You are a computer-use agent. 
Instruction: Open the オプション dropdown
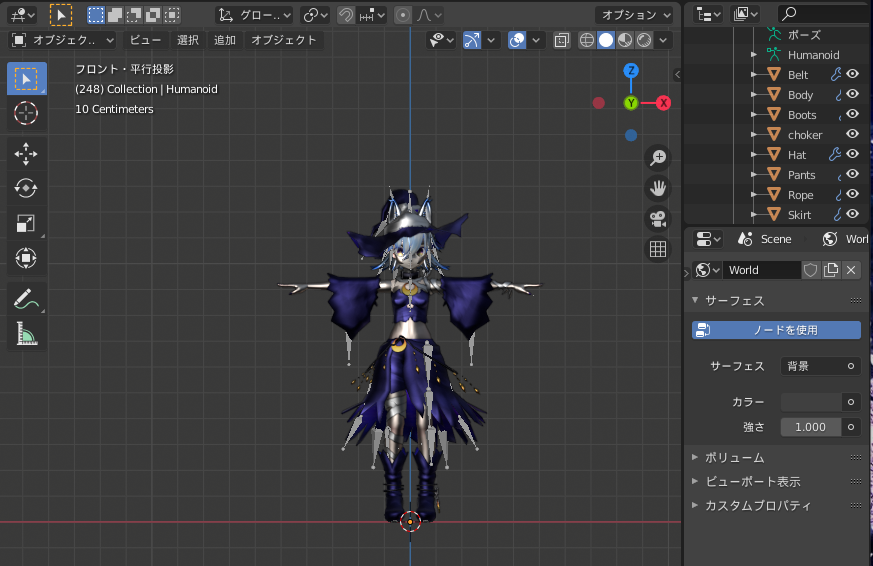(636, 15)
